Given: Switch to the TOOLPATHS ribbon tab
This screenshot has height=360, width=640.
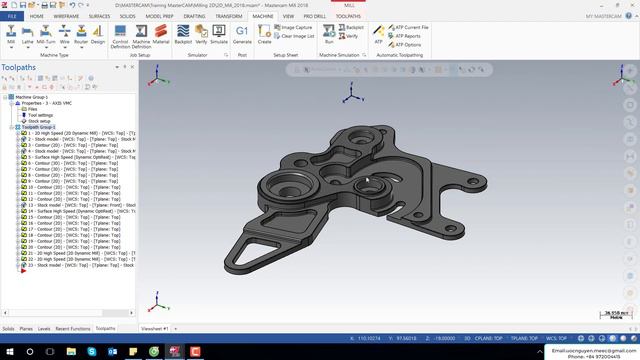Looking at the screenshot, I should (348, 16).
